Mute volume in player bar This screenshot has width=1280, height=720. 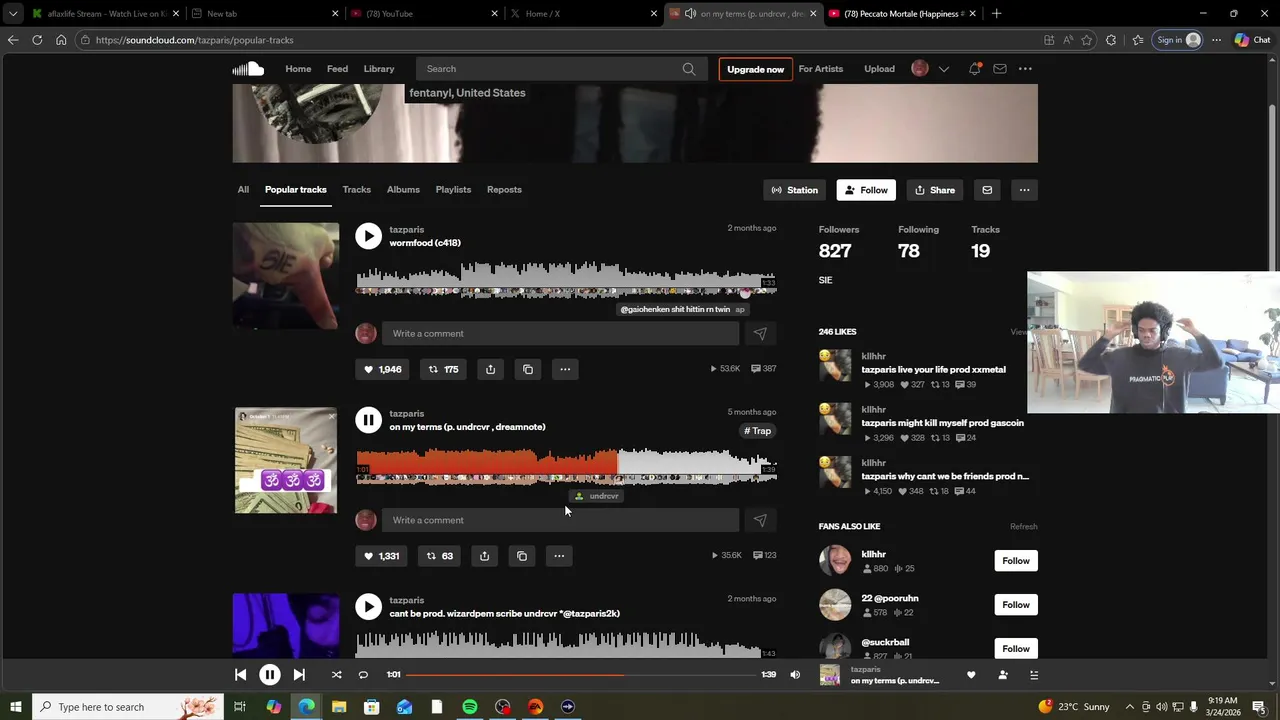click(795, 675)
